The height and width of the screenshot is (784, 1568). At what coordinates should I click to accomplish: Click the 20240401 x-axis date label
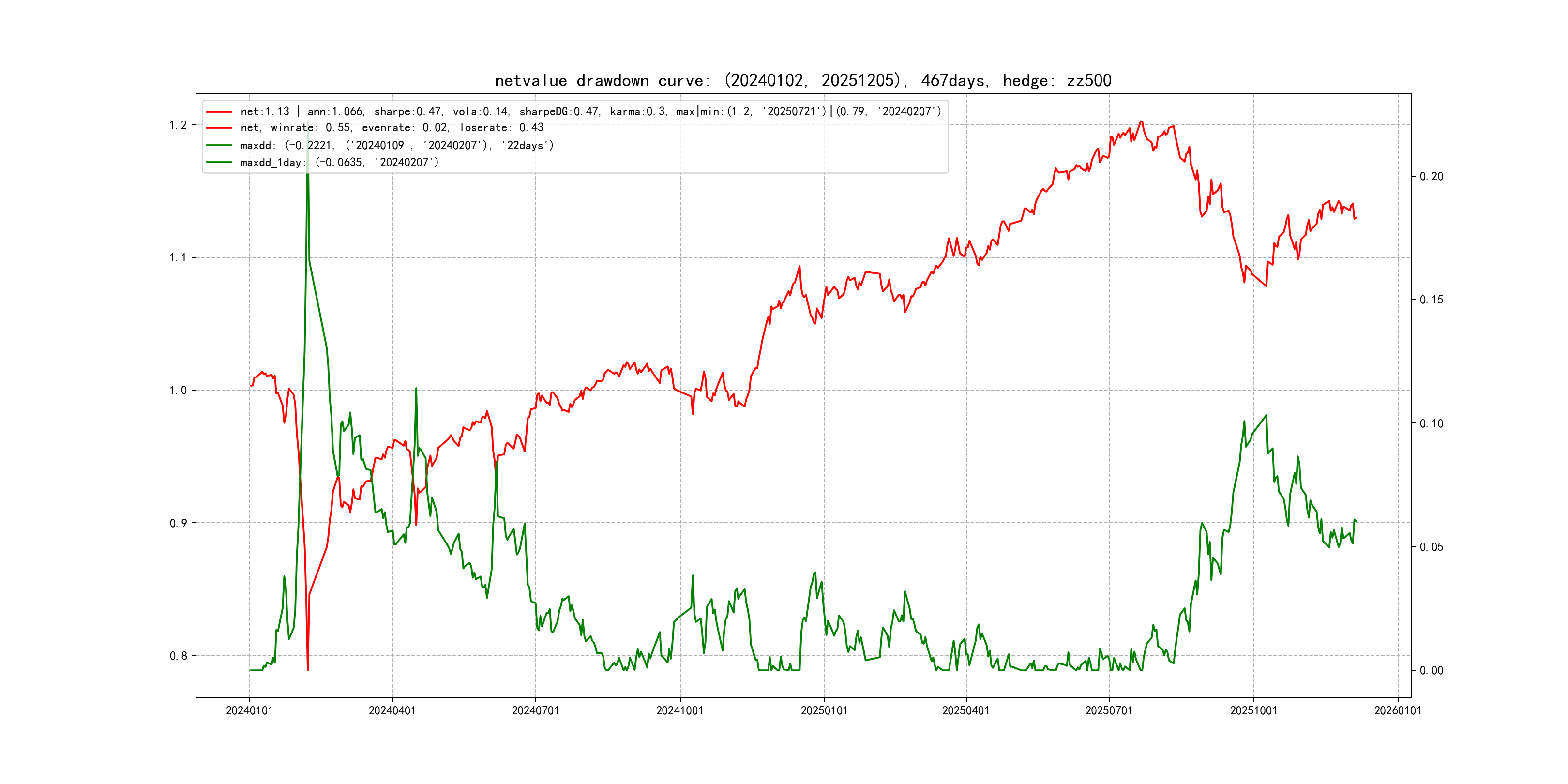tap(392, 710)
